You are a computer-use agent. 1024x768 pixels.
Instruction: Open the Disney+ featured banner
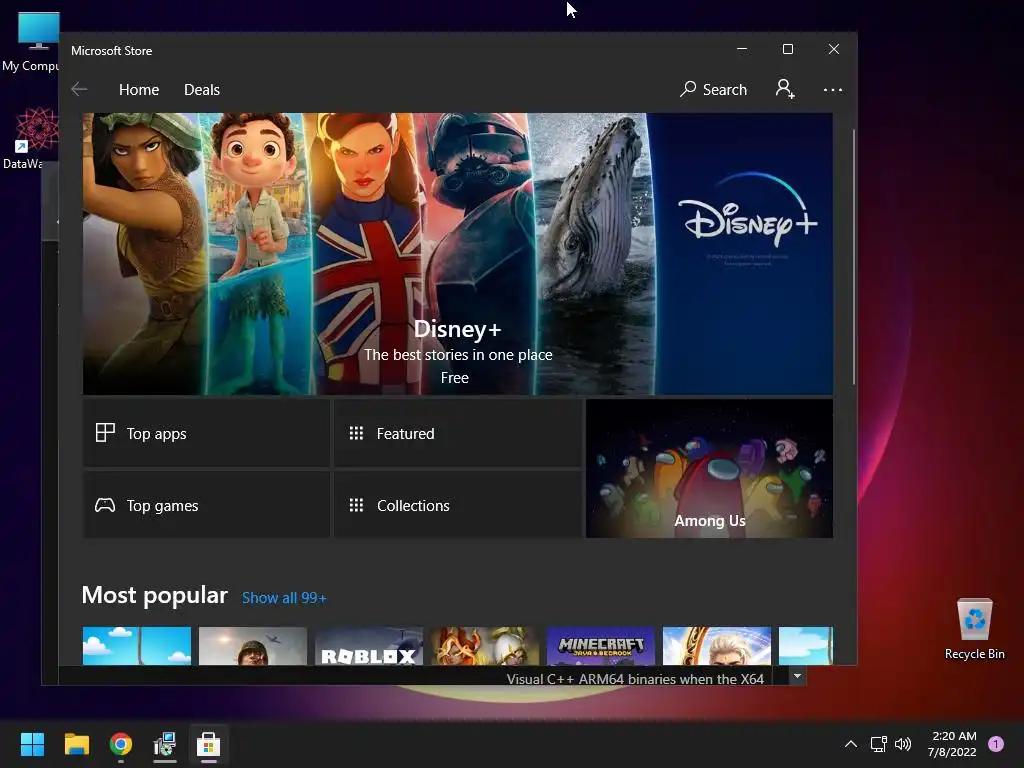pos(457,254)
